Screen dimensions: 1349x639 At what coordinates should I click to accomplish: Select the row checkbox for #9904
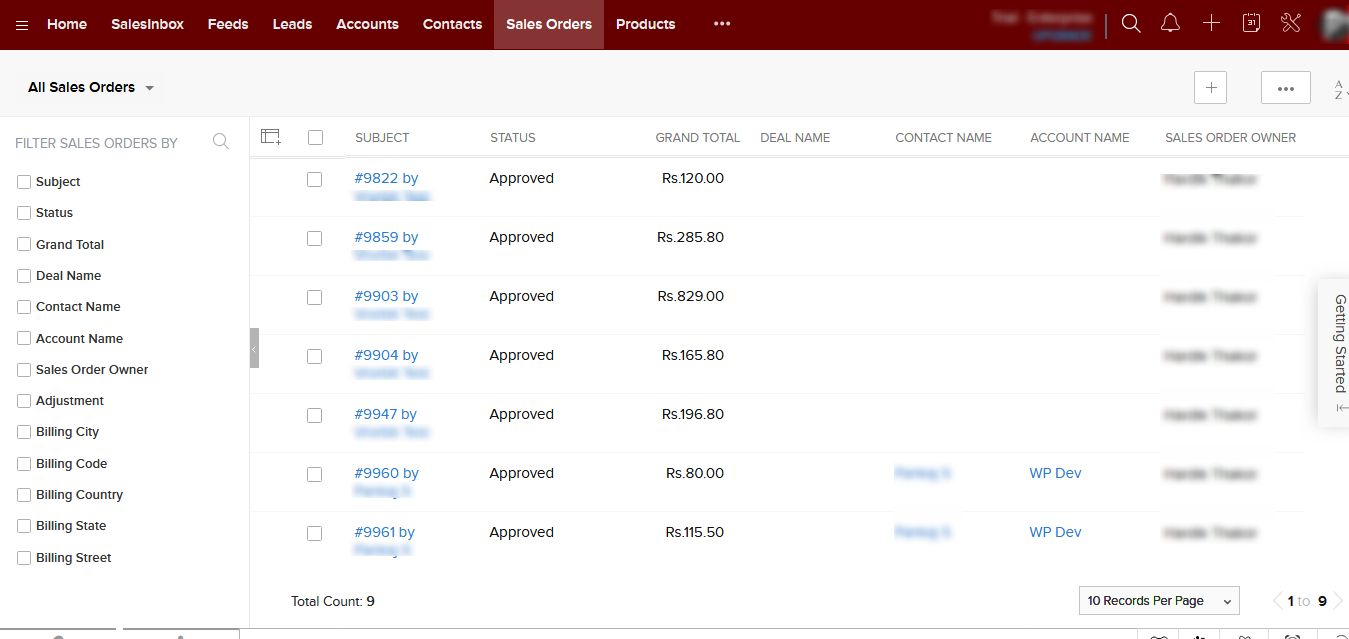pos(314,356)
